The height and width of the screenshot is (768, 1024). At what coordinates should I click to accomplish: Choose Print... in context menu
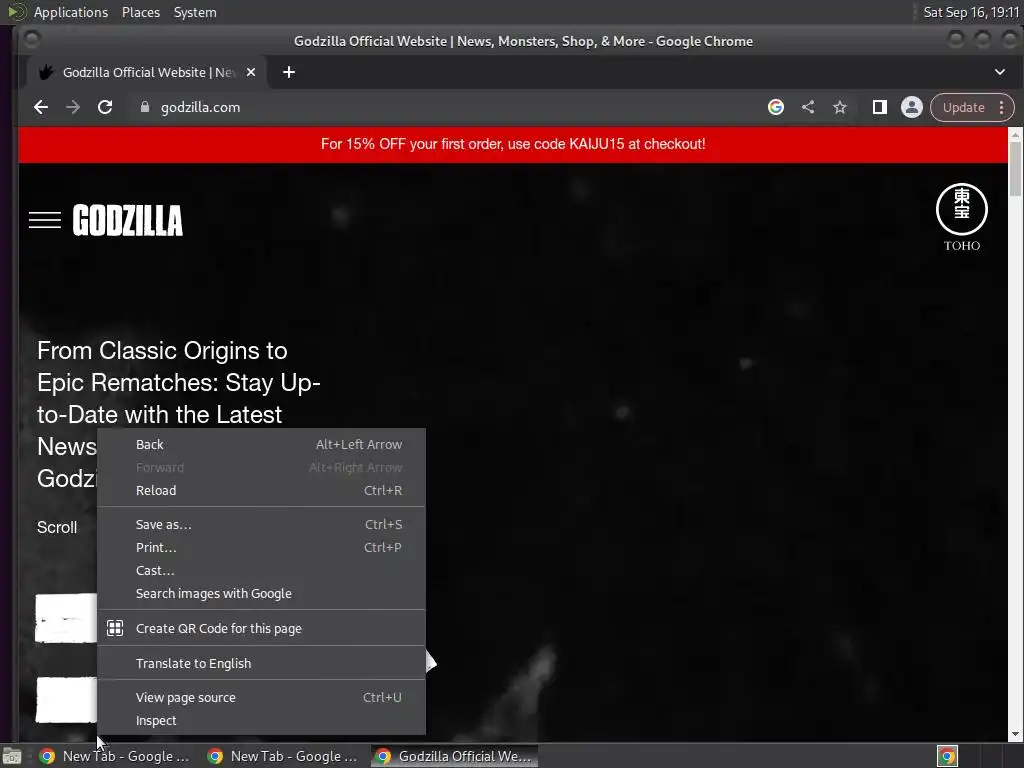click(x=261, y=547)
